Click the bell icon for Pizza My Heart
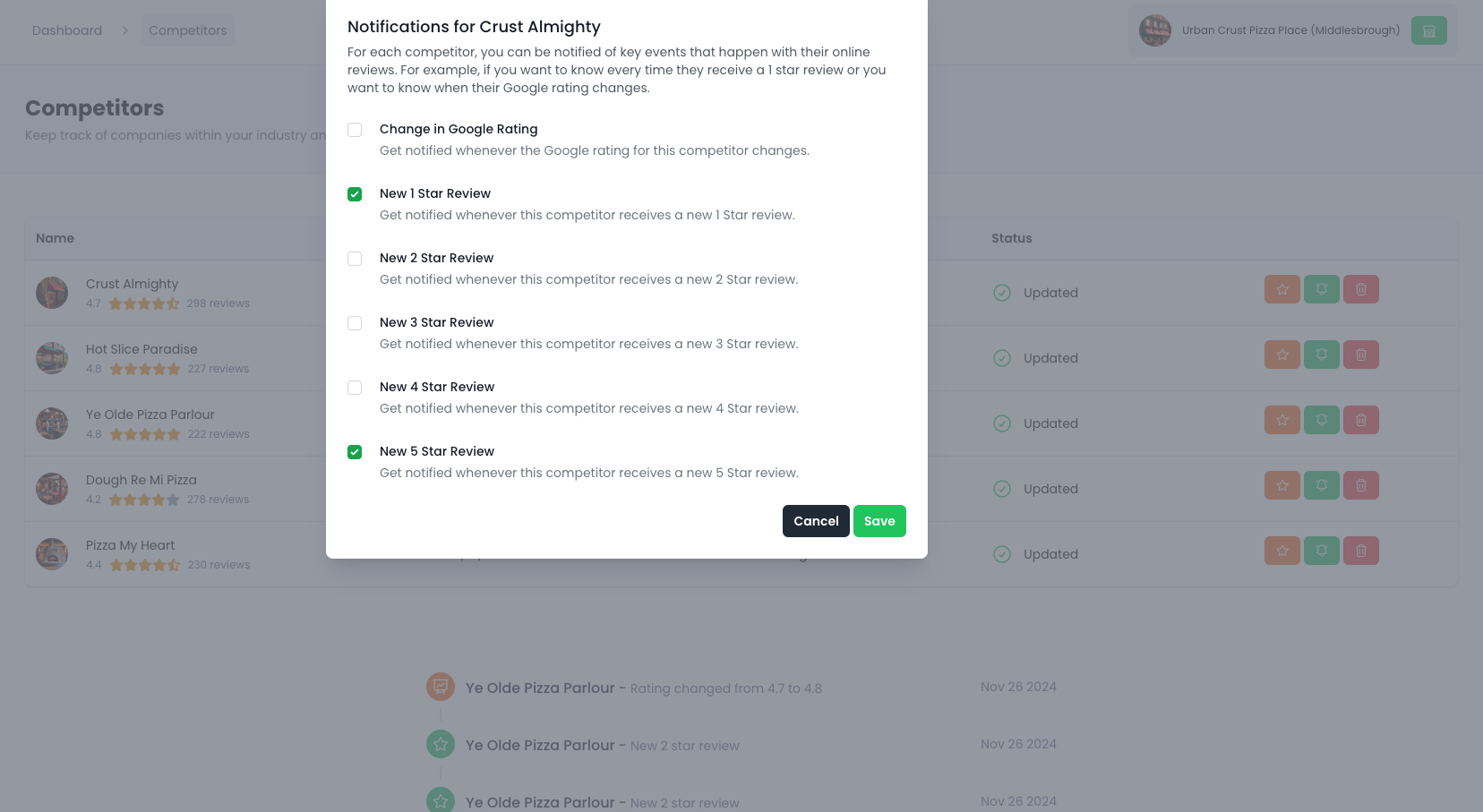This screenshot has width=1483, height=812. (1321, 551)
